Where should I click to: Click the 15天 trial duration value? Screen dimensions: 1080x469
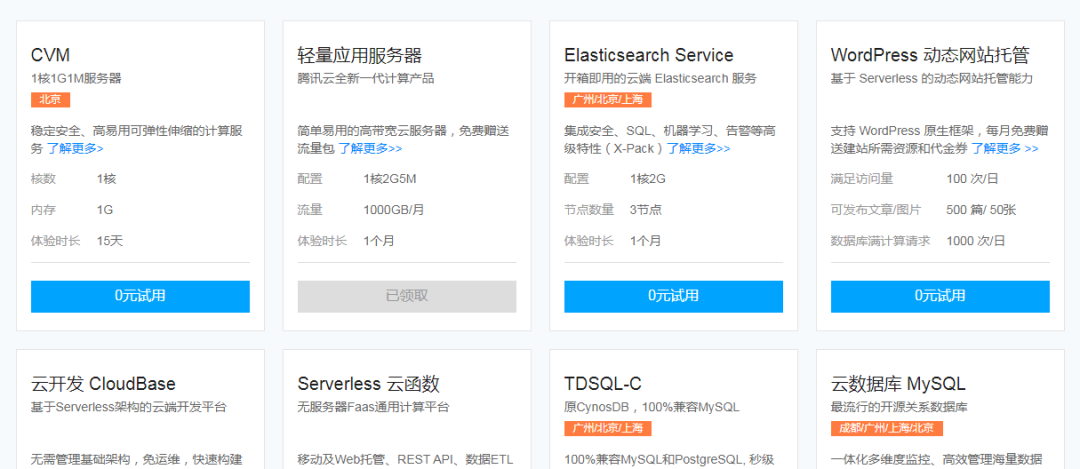point(110,241)
